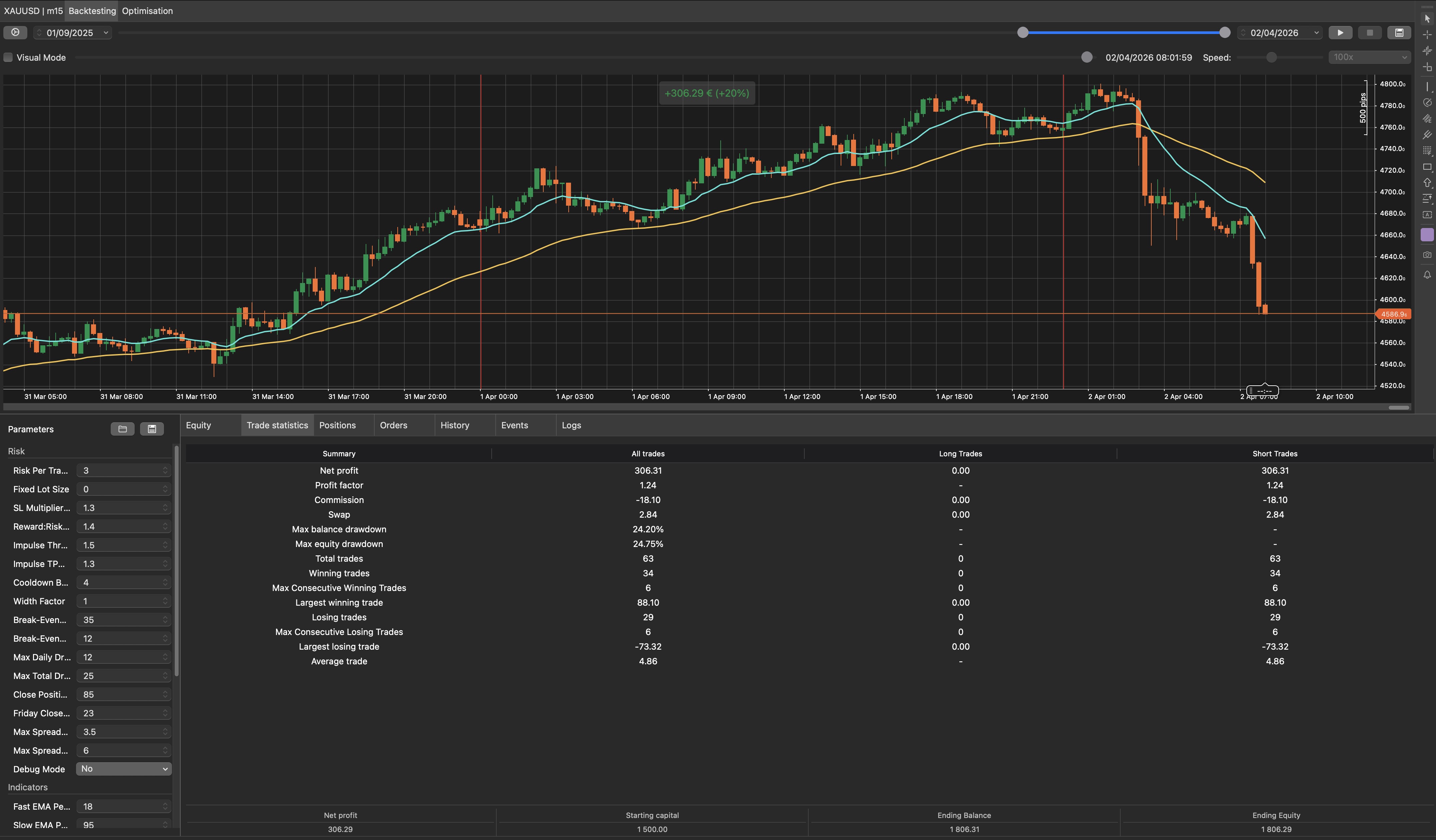This screenshot has height=840, width=1436.
Task: Save backtest results using the save button
Action: pos(1399,32)
